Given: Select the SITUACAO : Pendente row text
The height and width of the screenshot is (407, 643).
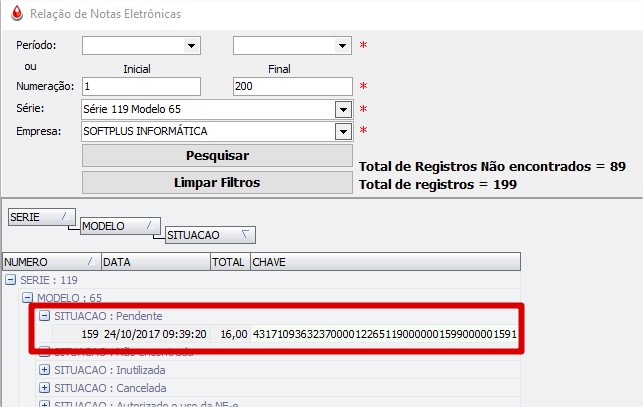Looking at the screenshot, I should coord(108,316).
